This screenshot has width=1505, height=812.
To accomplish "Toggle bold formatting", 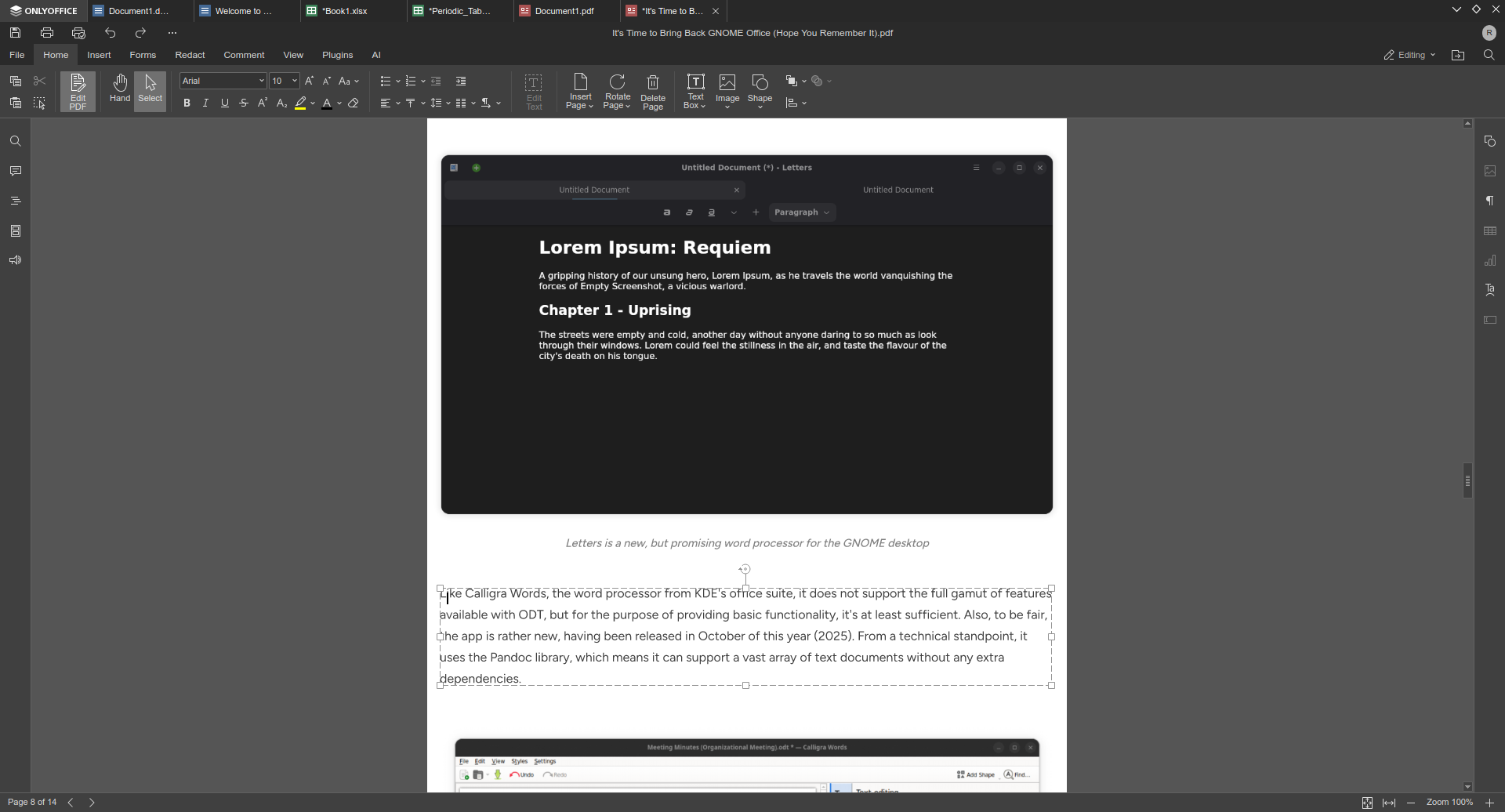I will pos(187,103).
